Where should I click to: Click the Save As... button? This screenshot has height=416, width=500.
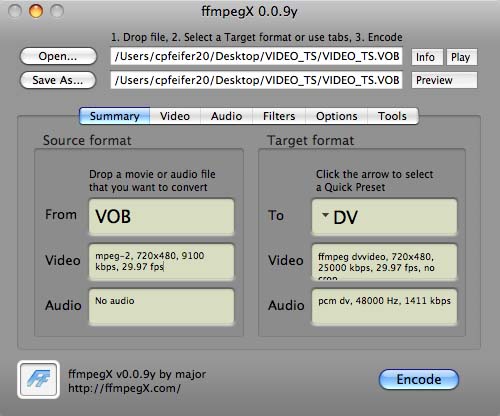58,80
